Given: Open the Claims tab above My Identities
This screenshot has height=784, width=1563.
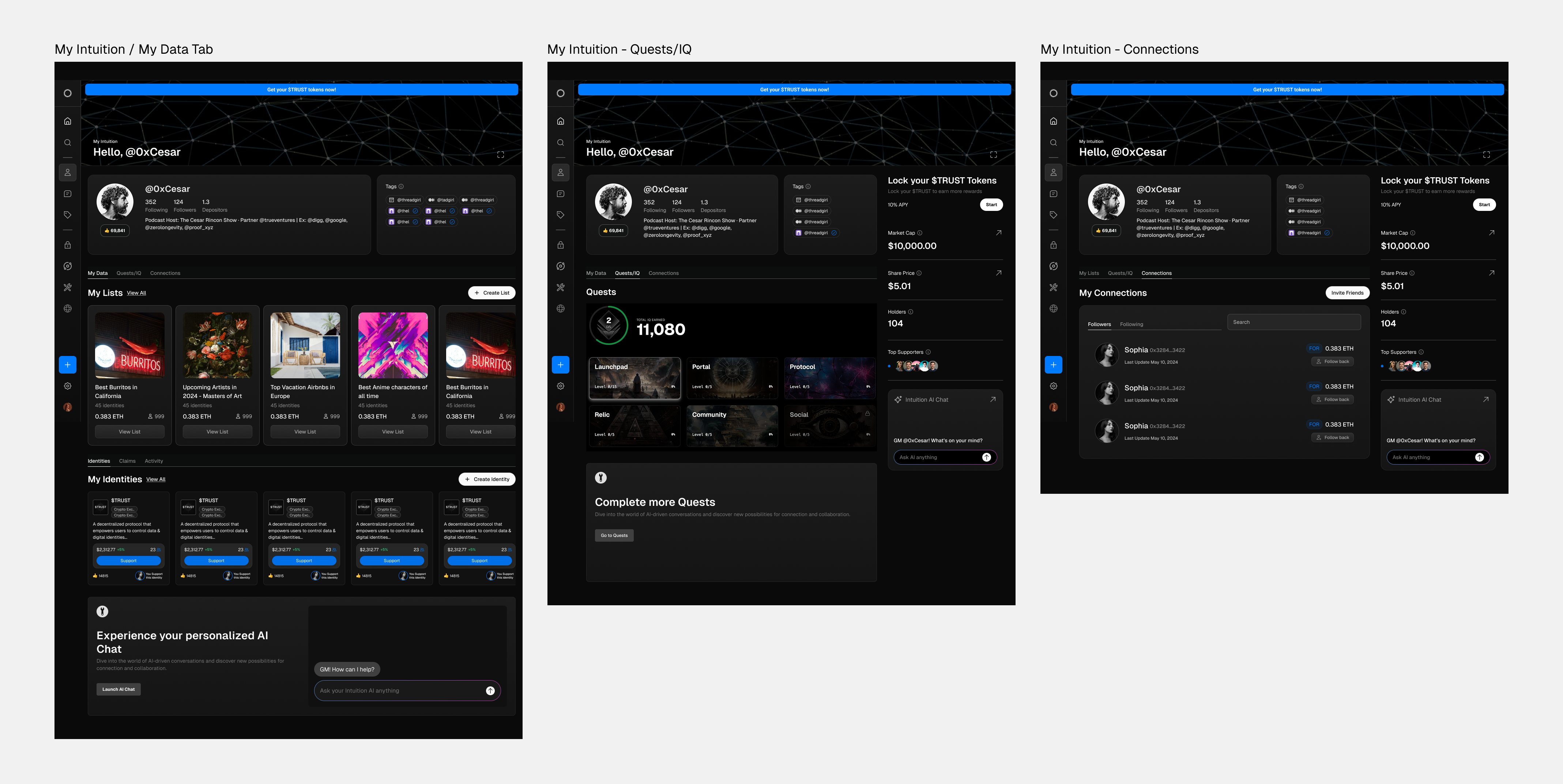Looking at the screenshot, I should (127, 461).
